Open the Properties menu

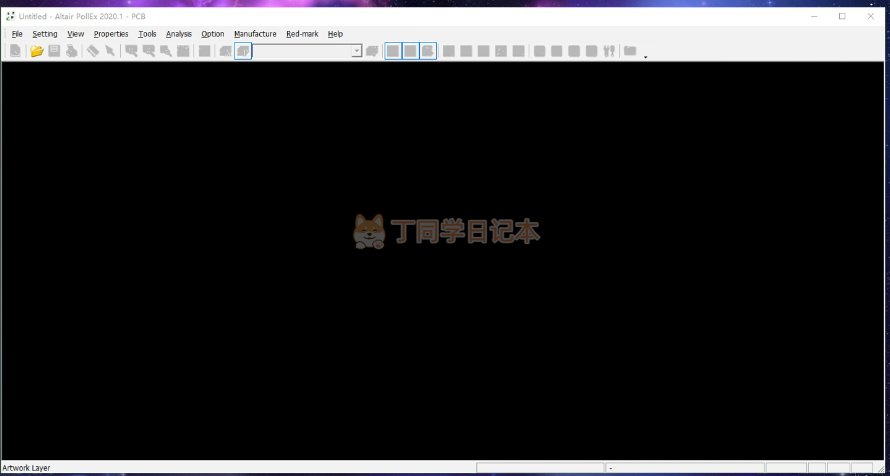(x=111, y=34)
